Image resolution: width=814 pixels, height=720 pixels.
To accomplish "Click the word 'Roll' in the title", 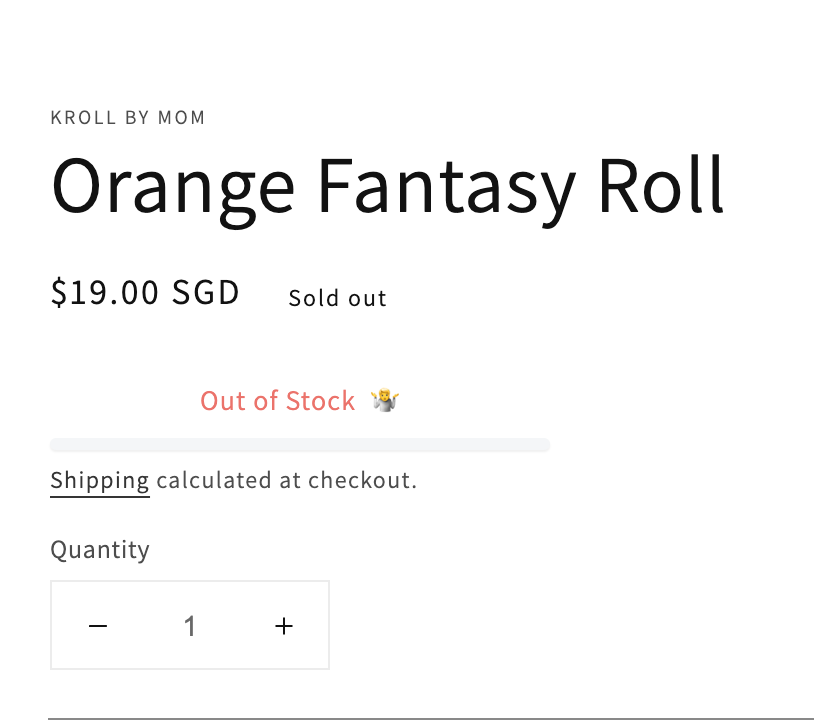I will click(x=660, y=187).
